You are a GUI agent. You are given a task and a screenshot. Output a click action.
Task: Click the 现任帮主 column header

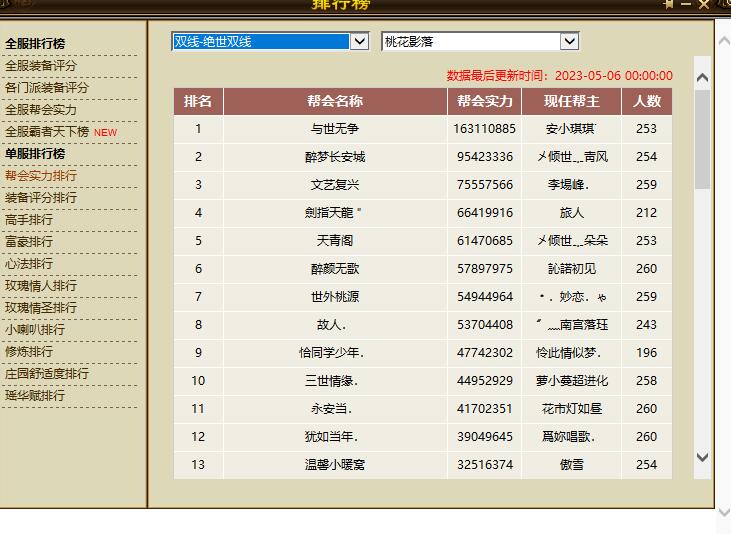[572, 101]
